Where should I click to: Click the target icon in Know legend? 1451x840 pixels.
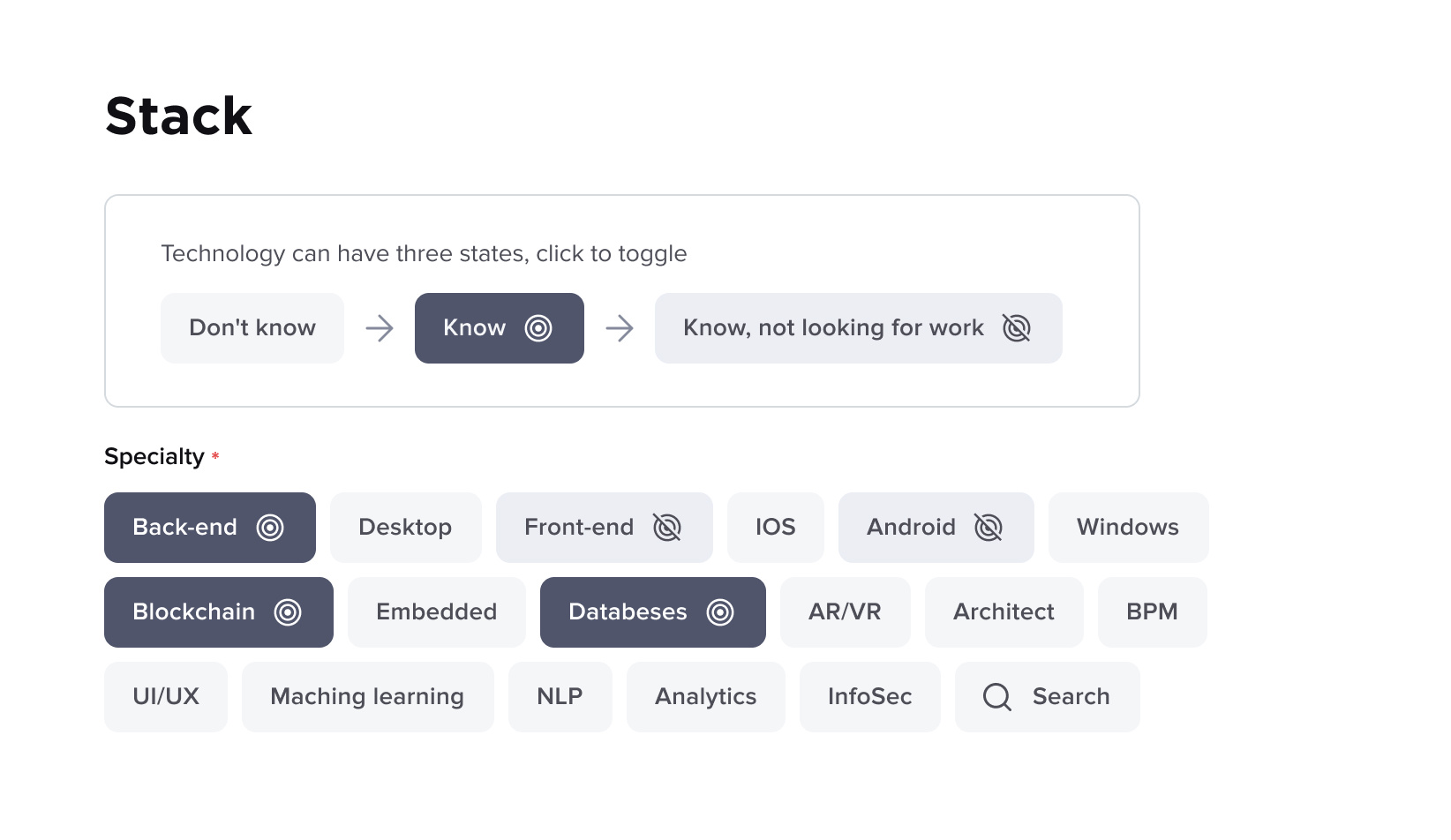click(x=538, y=328)
